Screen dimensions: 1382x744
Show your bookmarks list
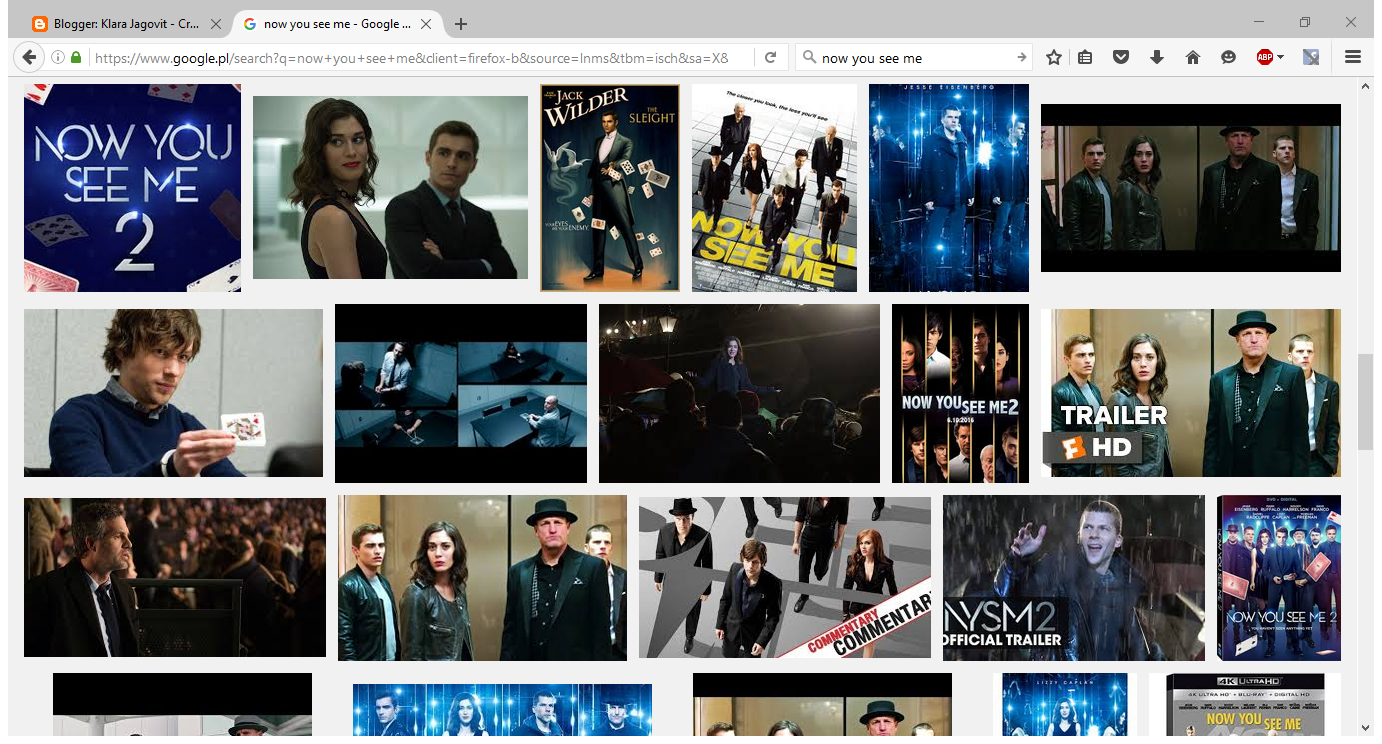pos(1085,58)
